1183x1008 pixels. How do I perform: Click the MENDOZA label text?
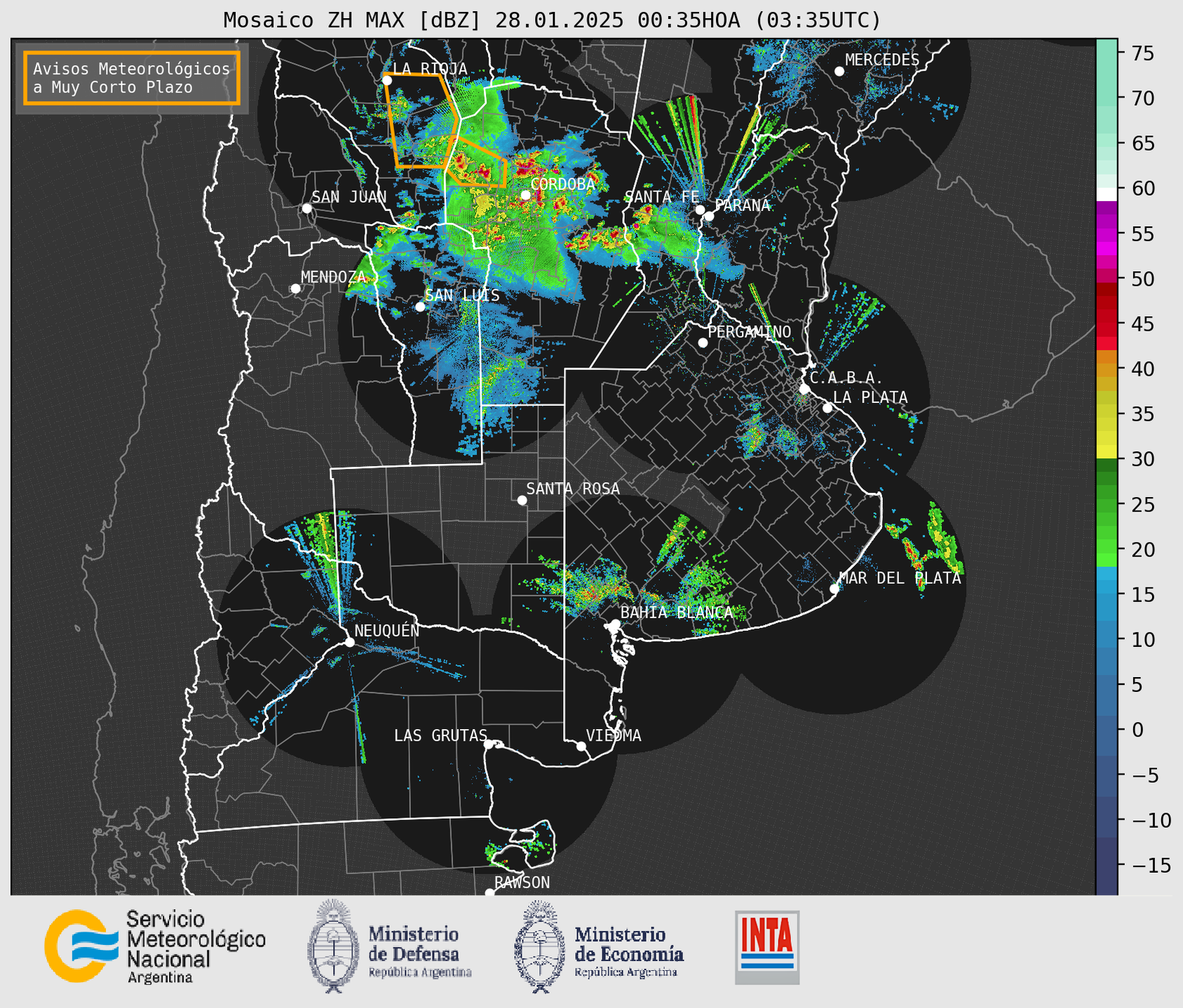click(334, 277)
